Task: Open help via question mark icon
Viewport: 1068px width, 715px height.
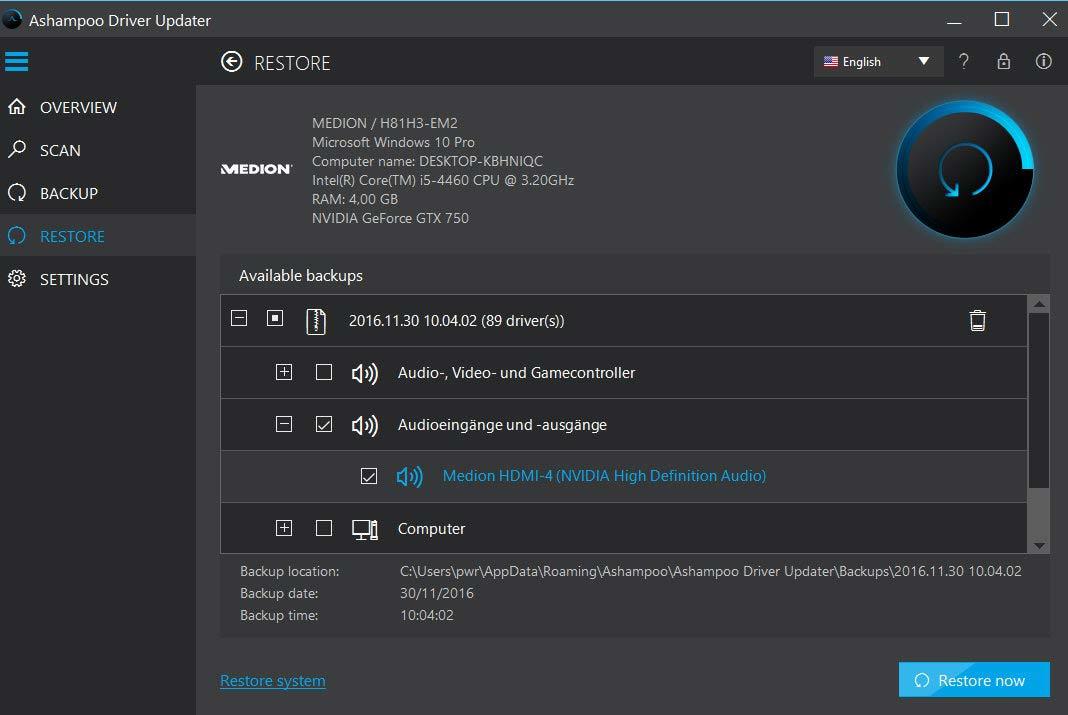Action: click(x=963, y=62)
